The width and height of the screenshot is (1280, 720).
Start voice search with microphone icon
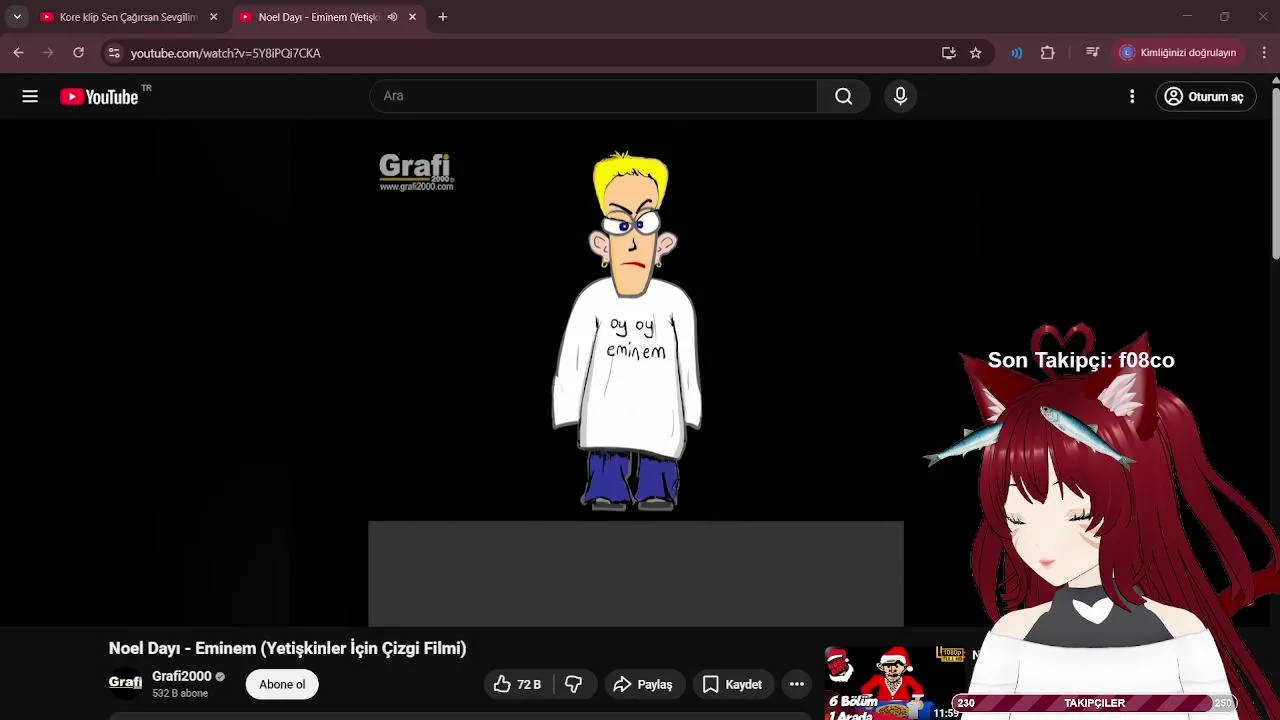pyautogui.click(x=900, y=96)
